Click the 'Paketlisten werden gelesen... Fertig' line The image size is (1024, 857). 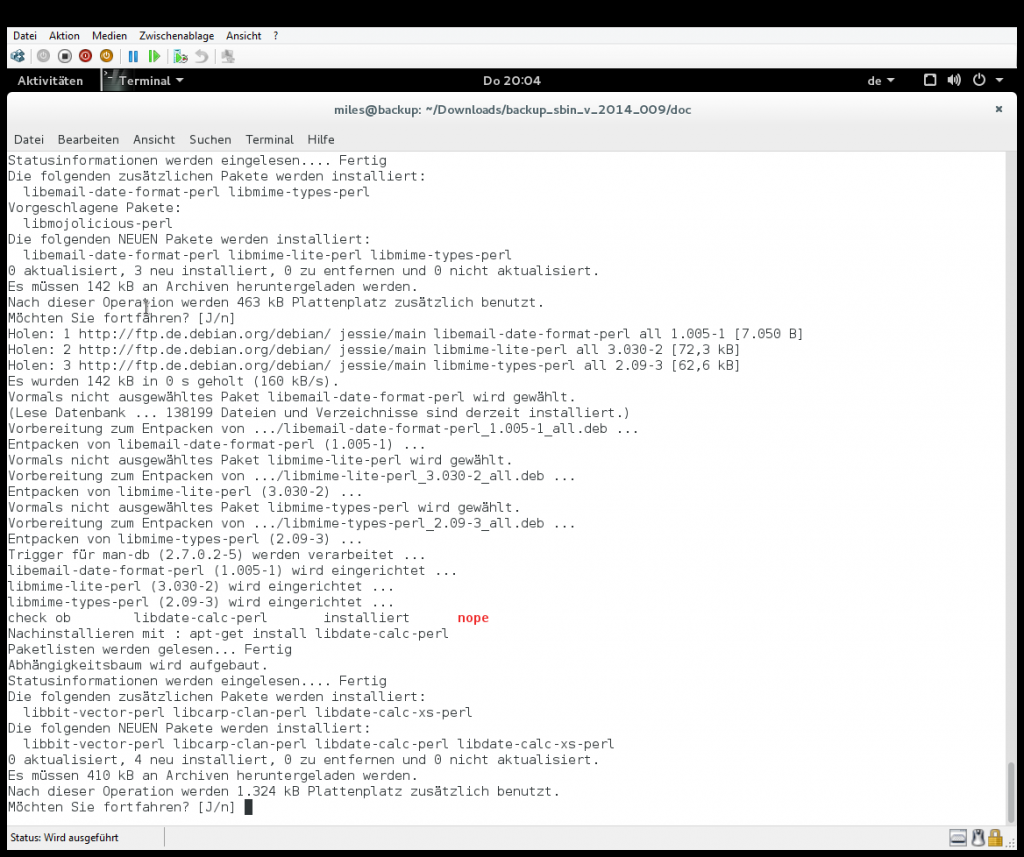pos(150,649)
